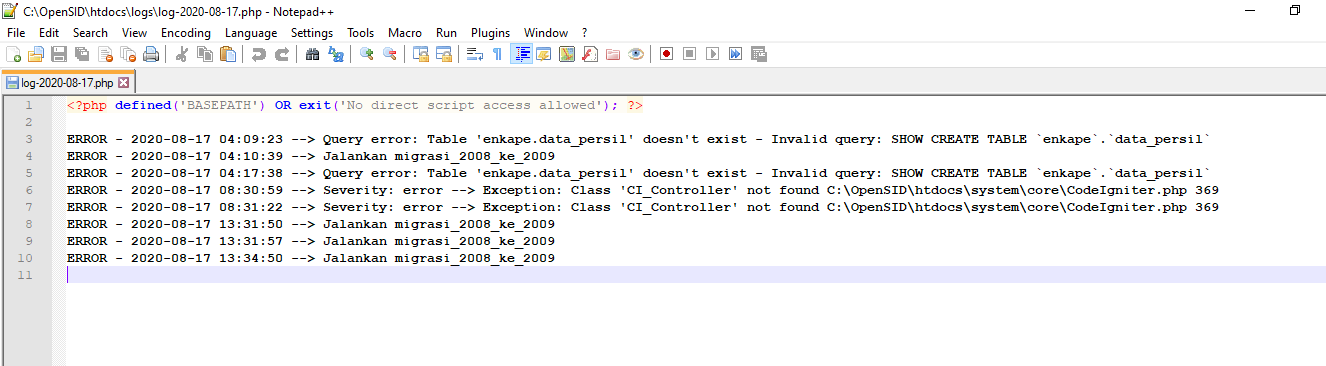
Task: Open the Macro menu
Action: click(405, 33)
